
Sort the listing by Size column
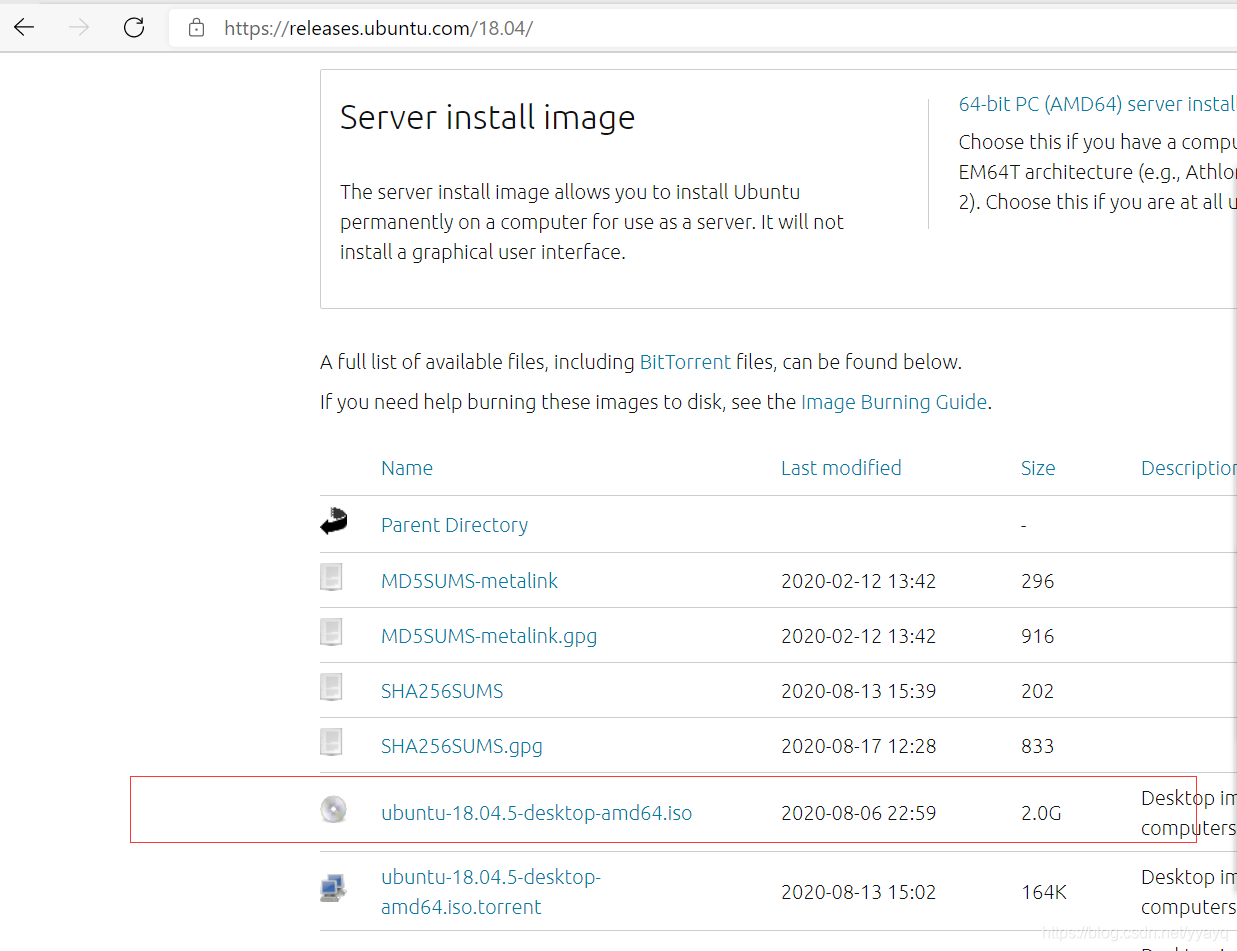(x=1038, y=468)
